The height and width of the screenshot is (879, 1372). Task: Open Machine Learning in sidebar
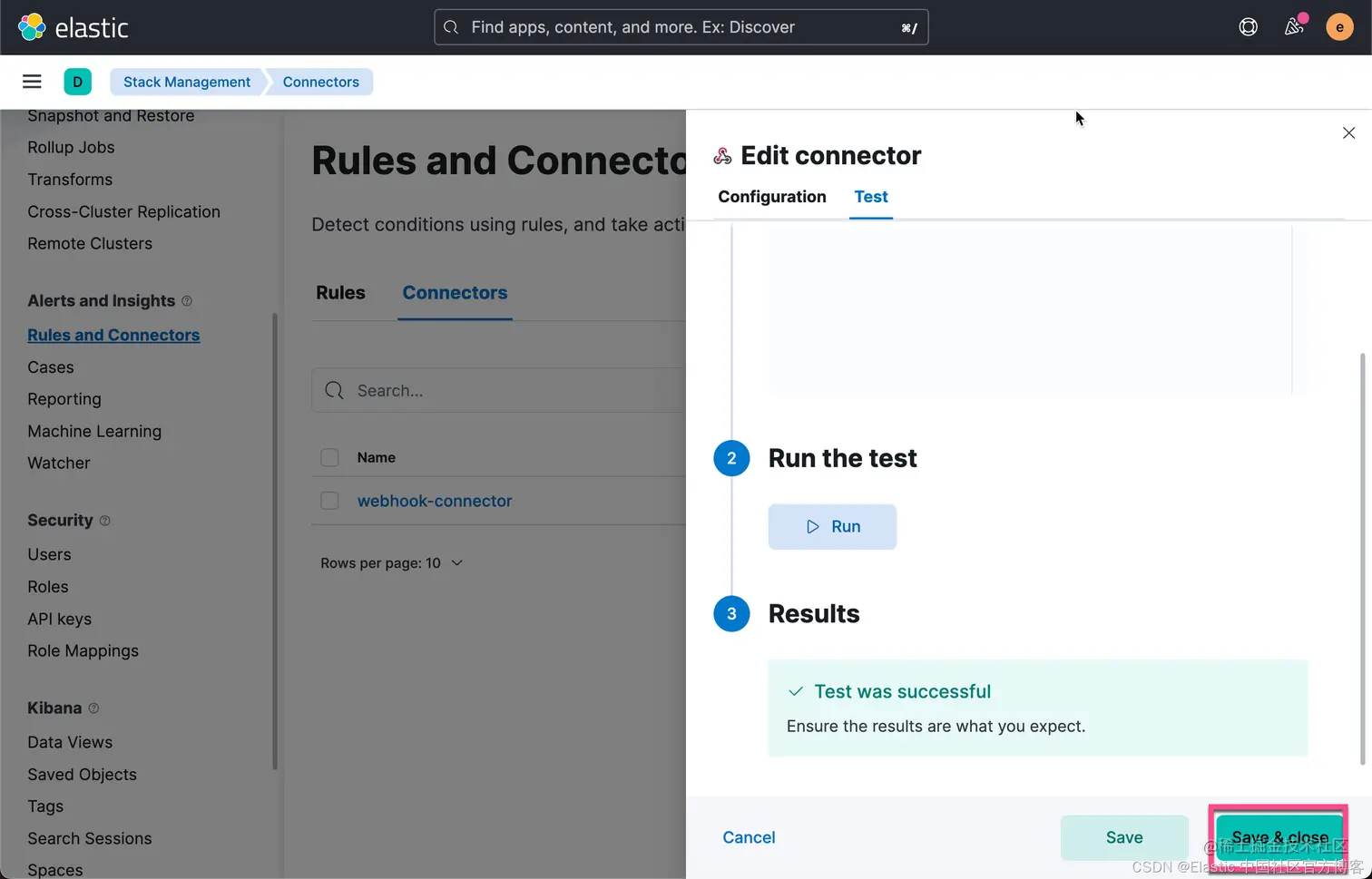click(94, 432)
